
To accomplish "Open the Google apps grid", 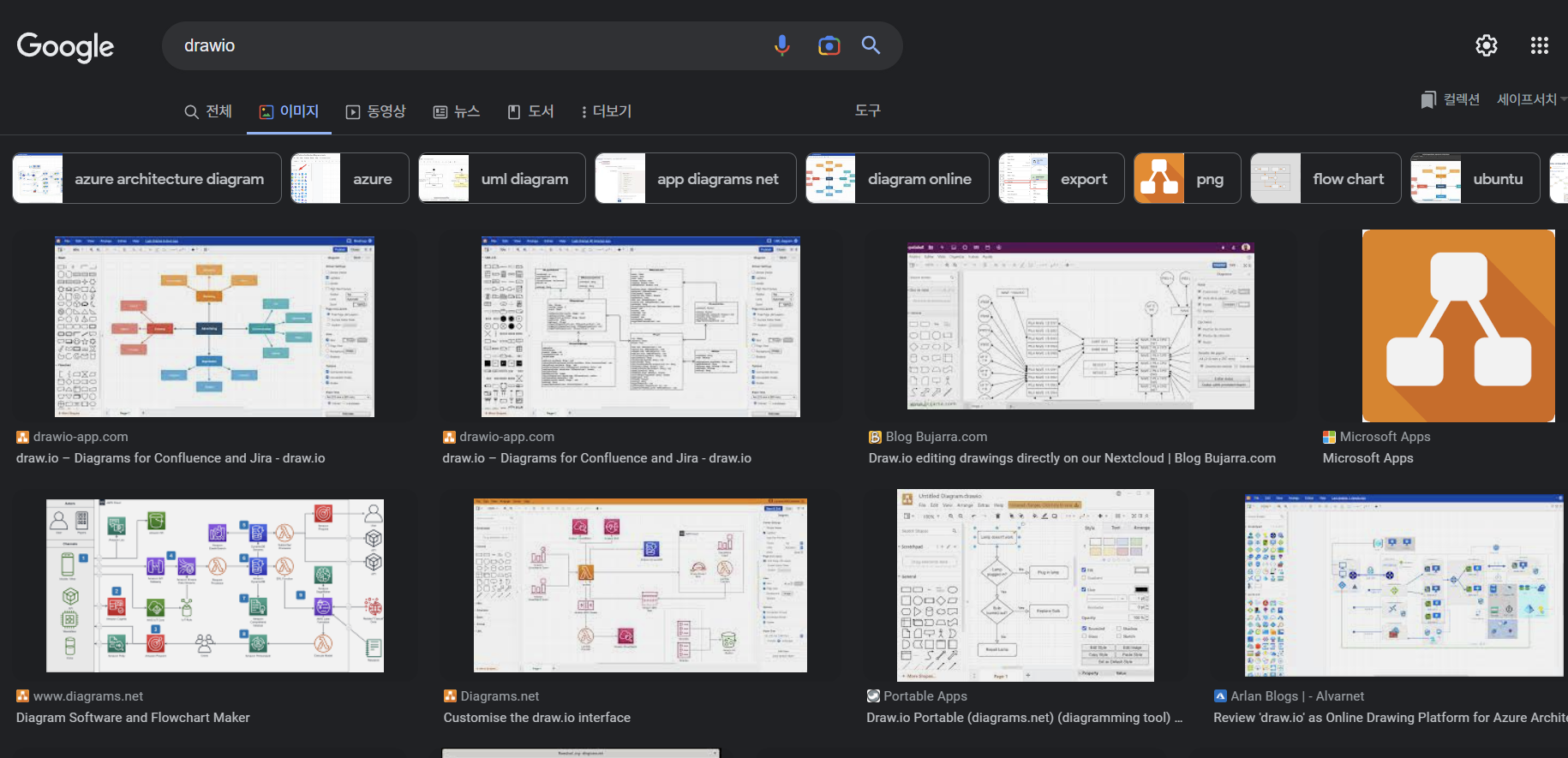I will click(x=1539, y=45).
